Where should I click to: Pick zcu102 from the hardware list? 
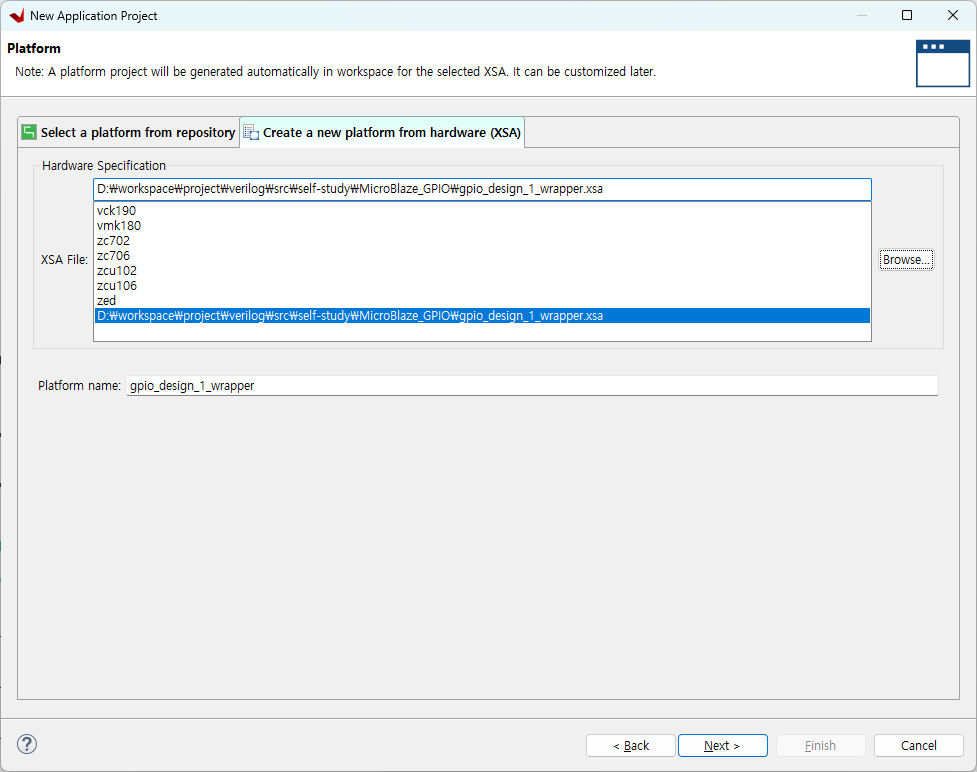(x=117, y=271)
